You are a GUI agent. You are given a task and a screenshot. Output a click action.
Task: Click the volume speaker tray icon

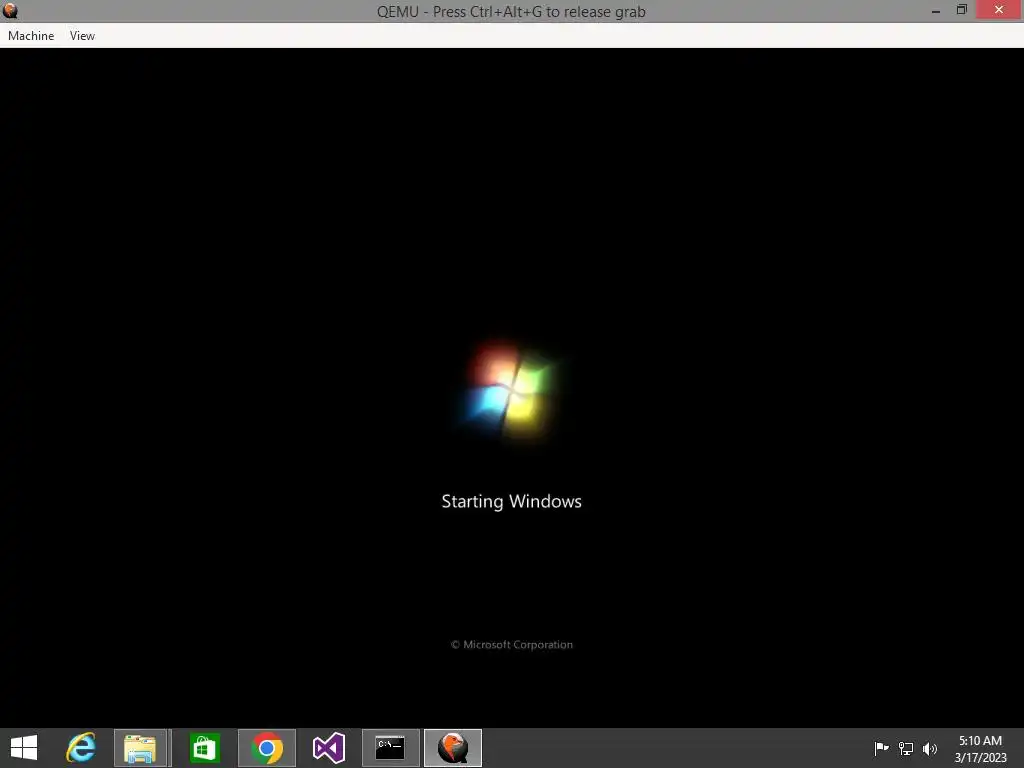pyautogui.click(x=930, y=748)
